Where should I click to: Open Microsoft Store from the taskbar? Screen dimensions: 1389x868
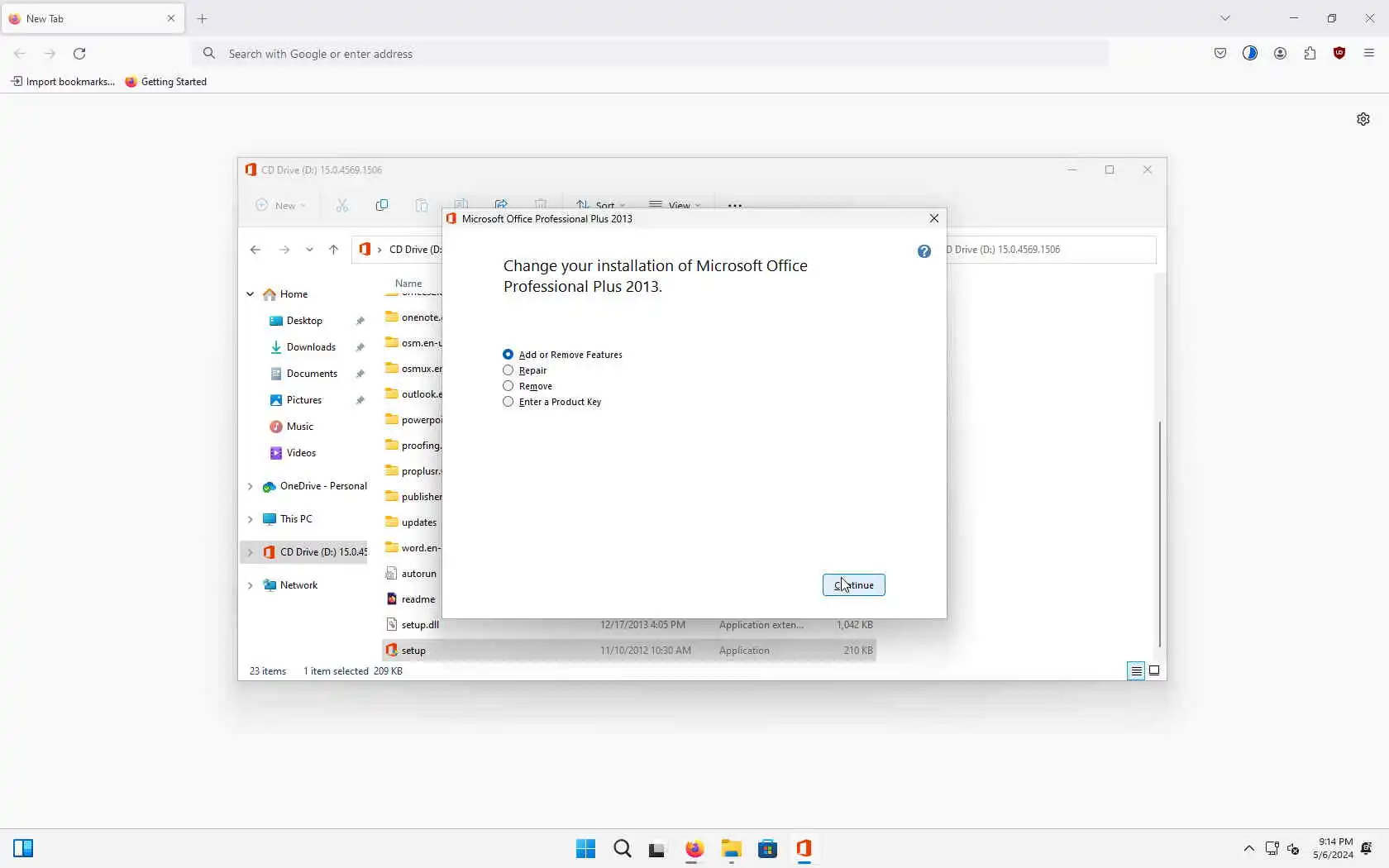(768, 849)
